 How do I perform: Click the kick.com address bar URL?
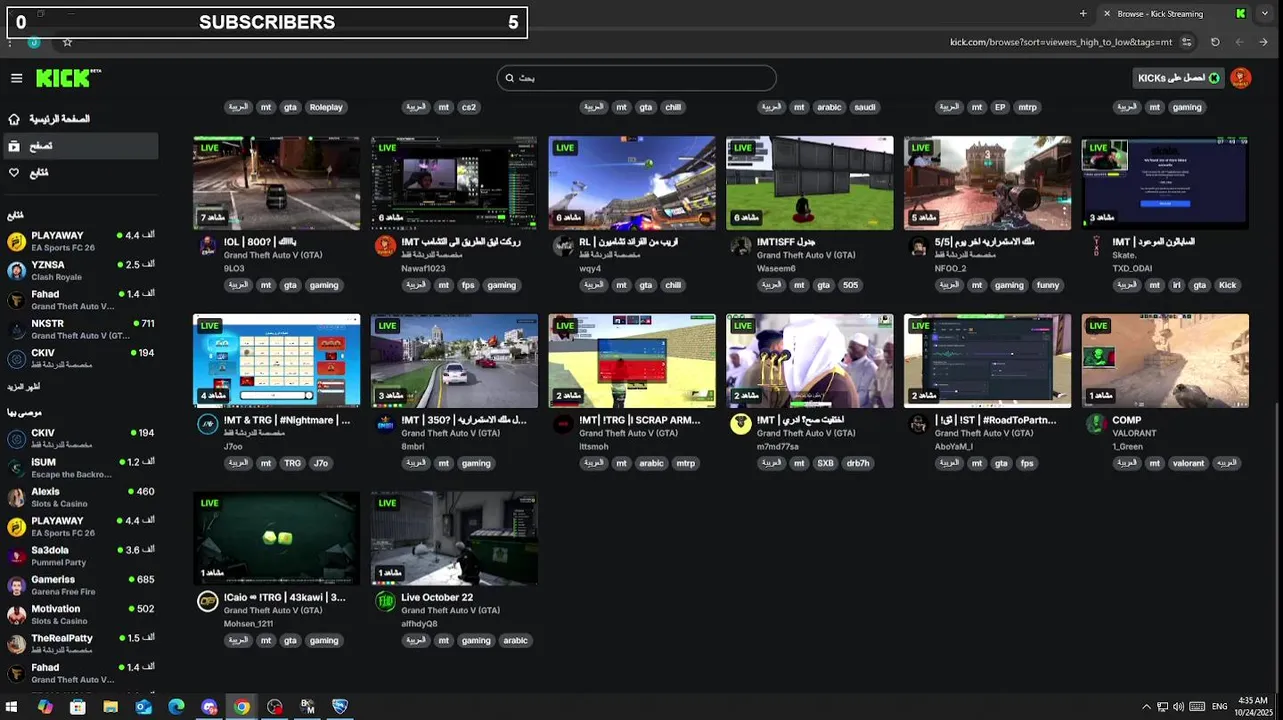[x=1060, y=42]
